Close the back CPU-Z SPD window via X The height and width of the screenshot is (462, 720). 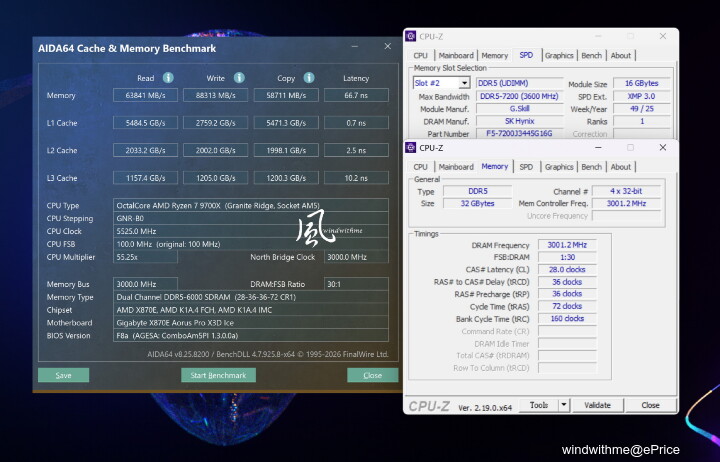[663, 36]
